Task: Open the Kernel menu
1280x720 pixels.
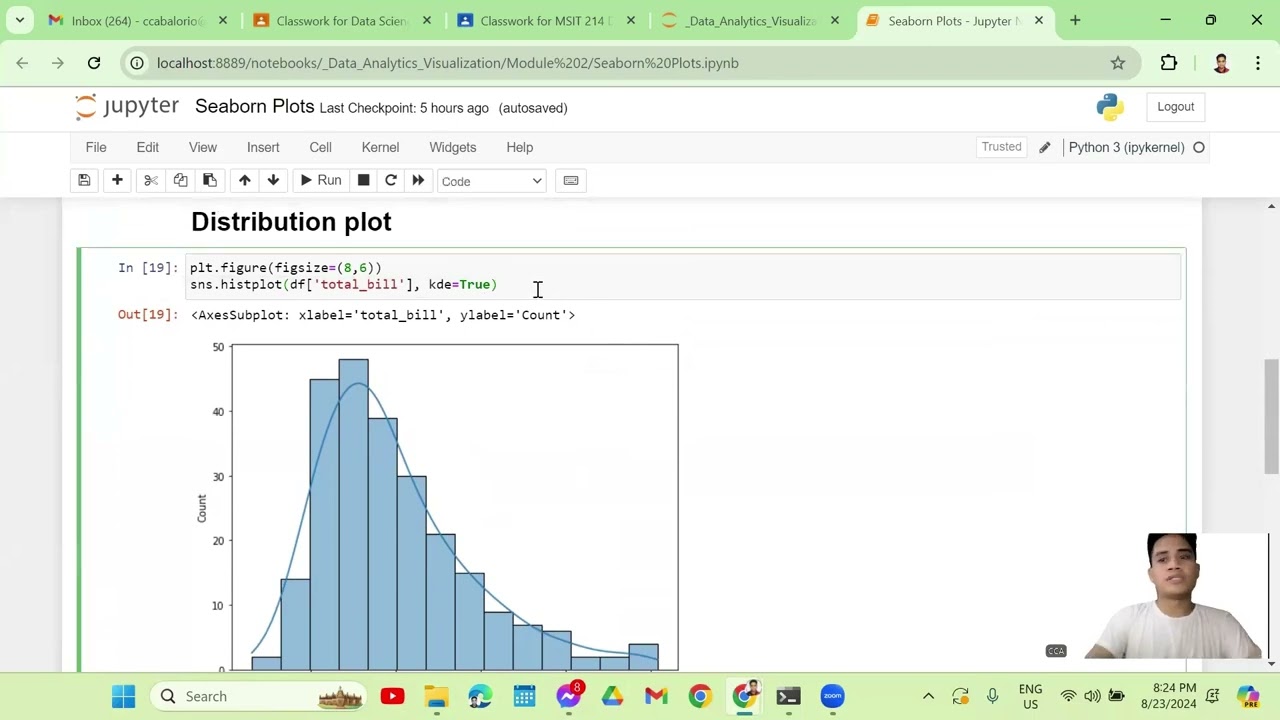Action: click(x=380, y=147)
